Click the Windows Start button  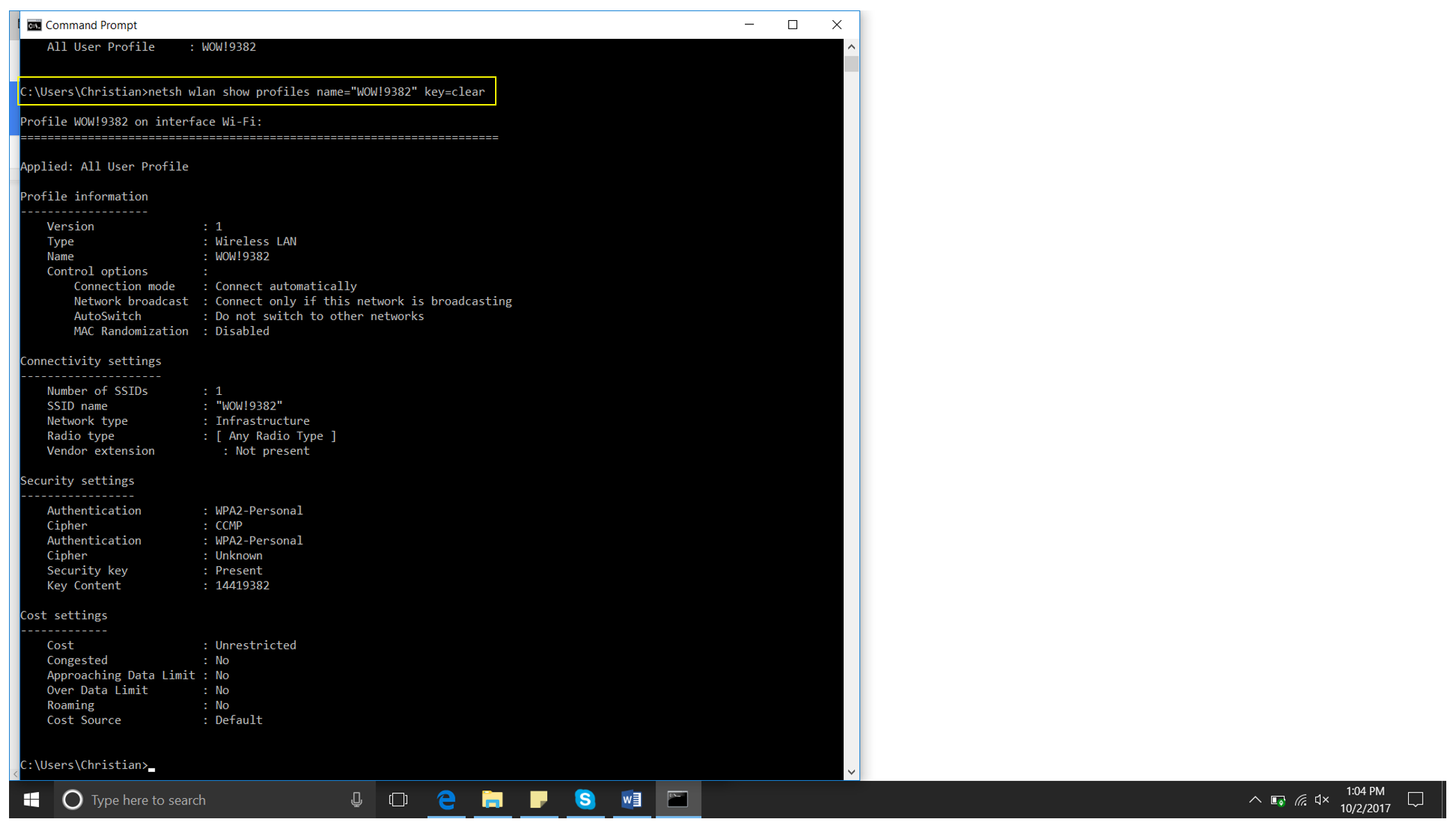pos(31,800)
